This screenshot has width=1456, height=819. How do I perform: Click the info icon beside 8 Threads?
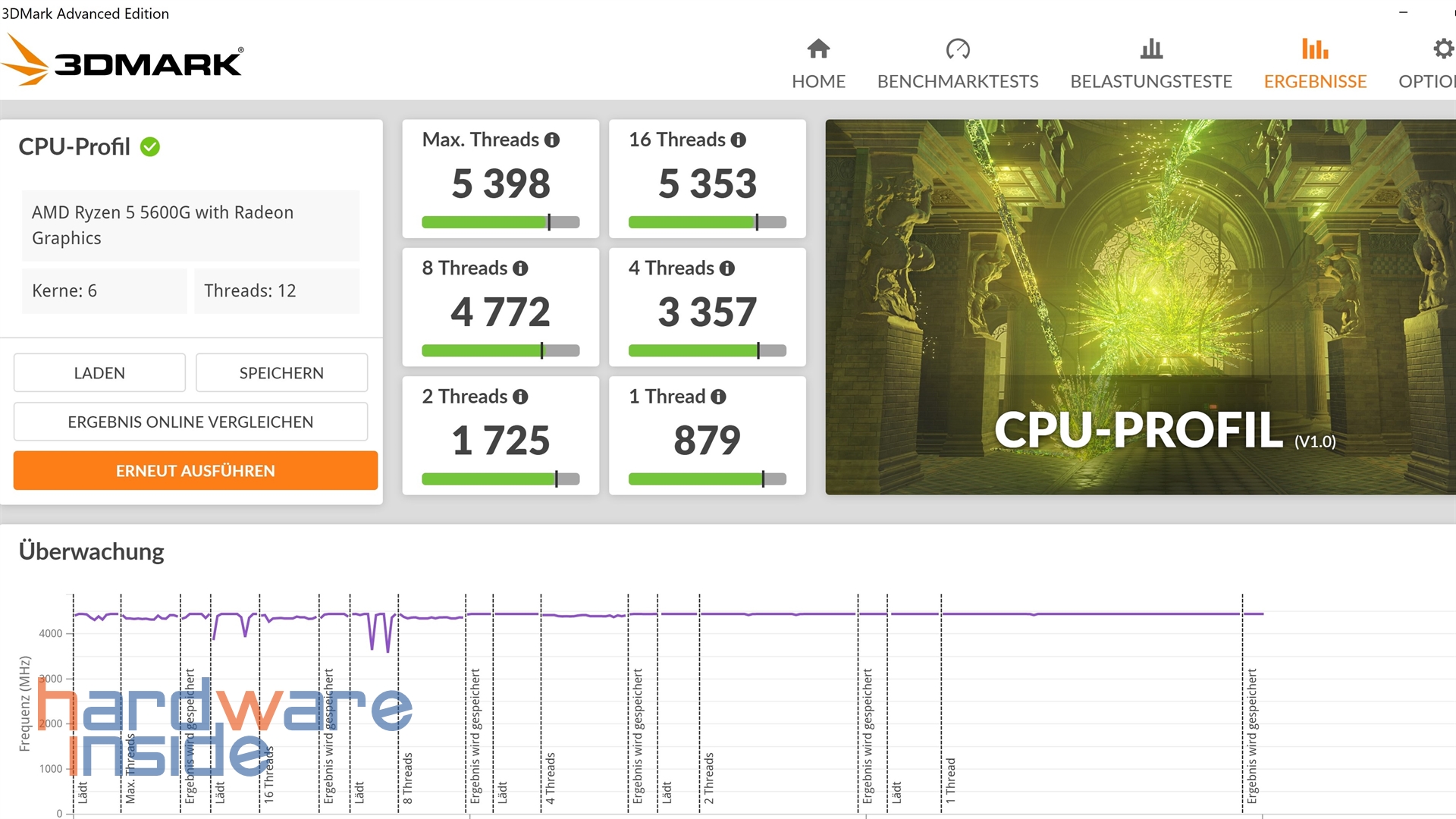[x=520, y=268]
